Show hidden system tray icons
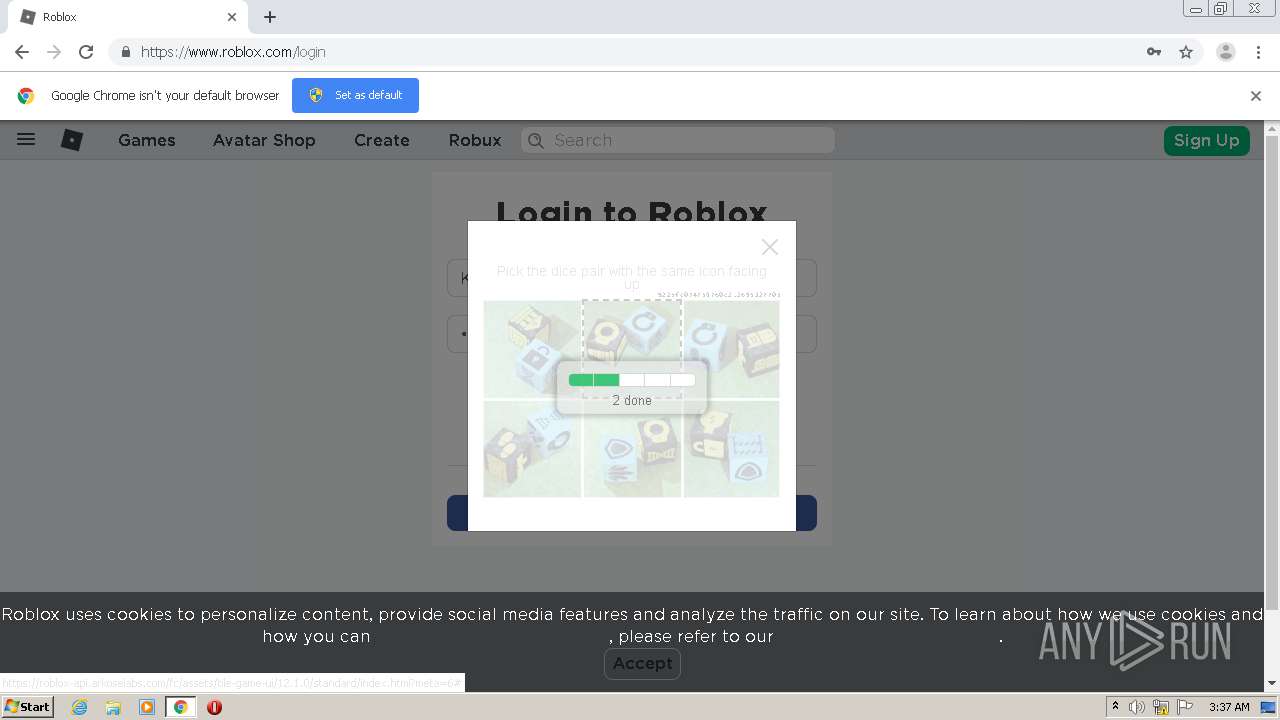The image size is (1280, 720). pyautogui.click(x=1116, y=707)
